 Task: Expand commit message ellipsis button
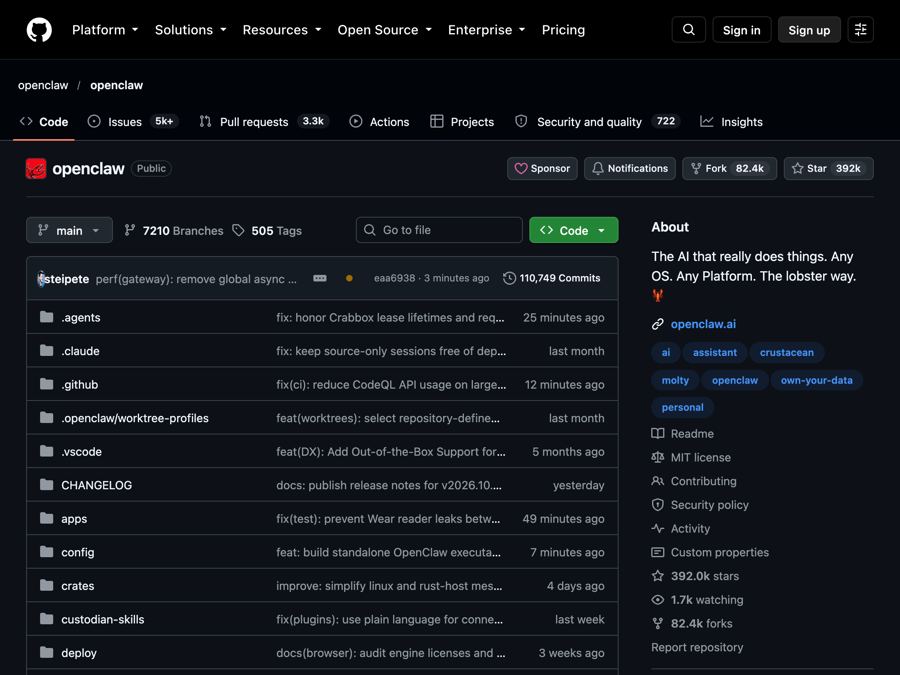coord(320,278)
